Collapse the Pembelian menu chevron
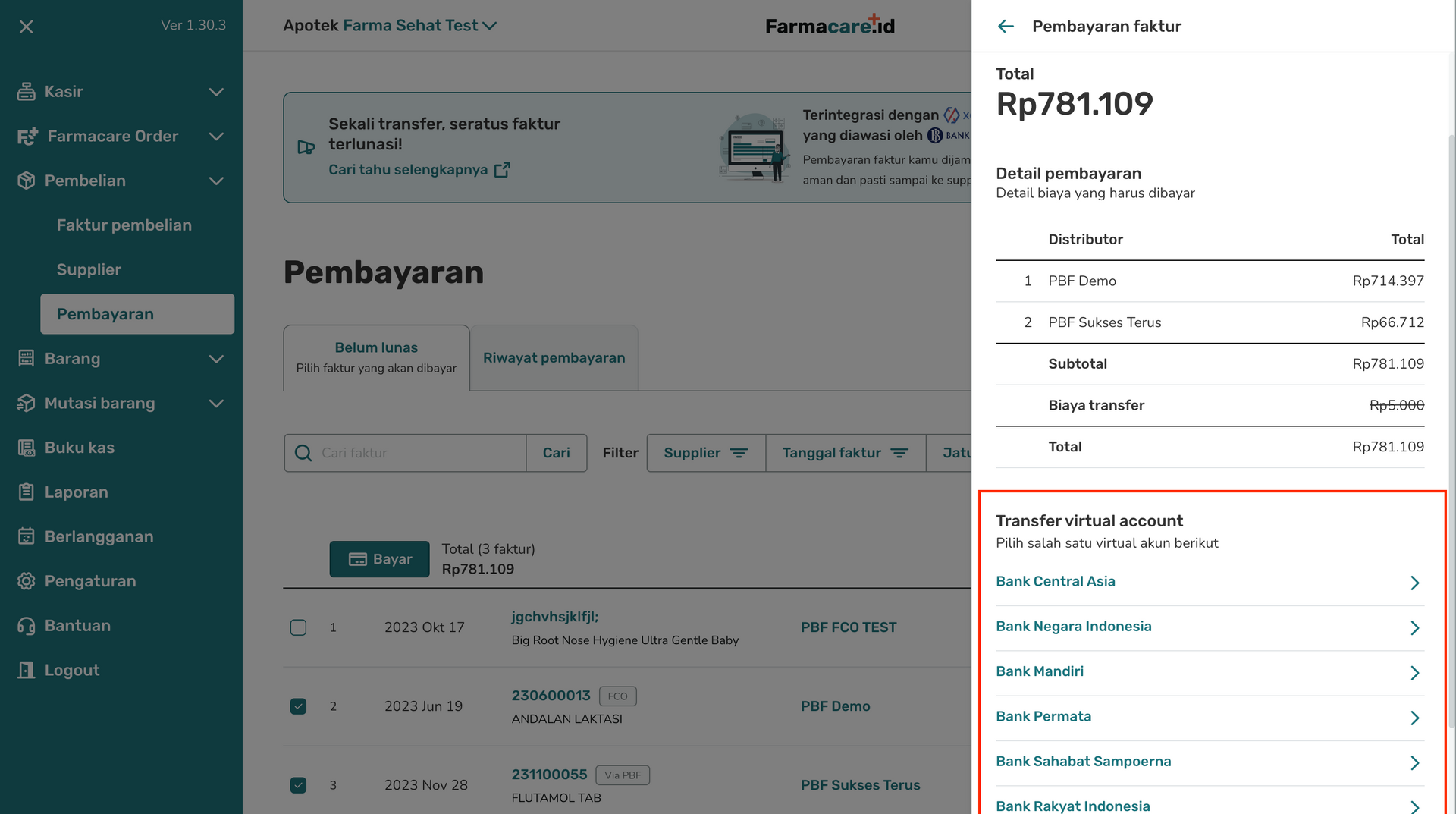This screenshot has height=814, width=1456. click(x=216, y=181)
